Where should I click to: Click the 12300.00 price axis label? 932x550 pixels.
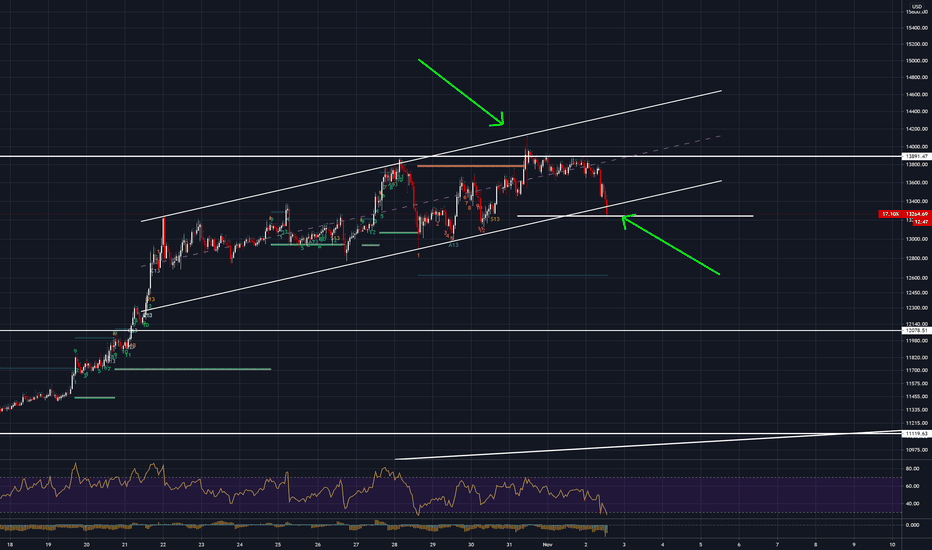917,308
